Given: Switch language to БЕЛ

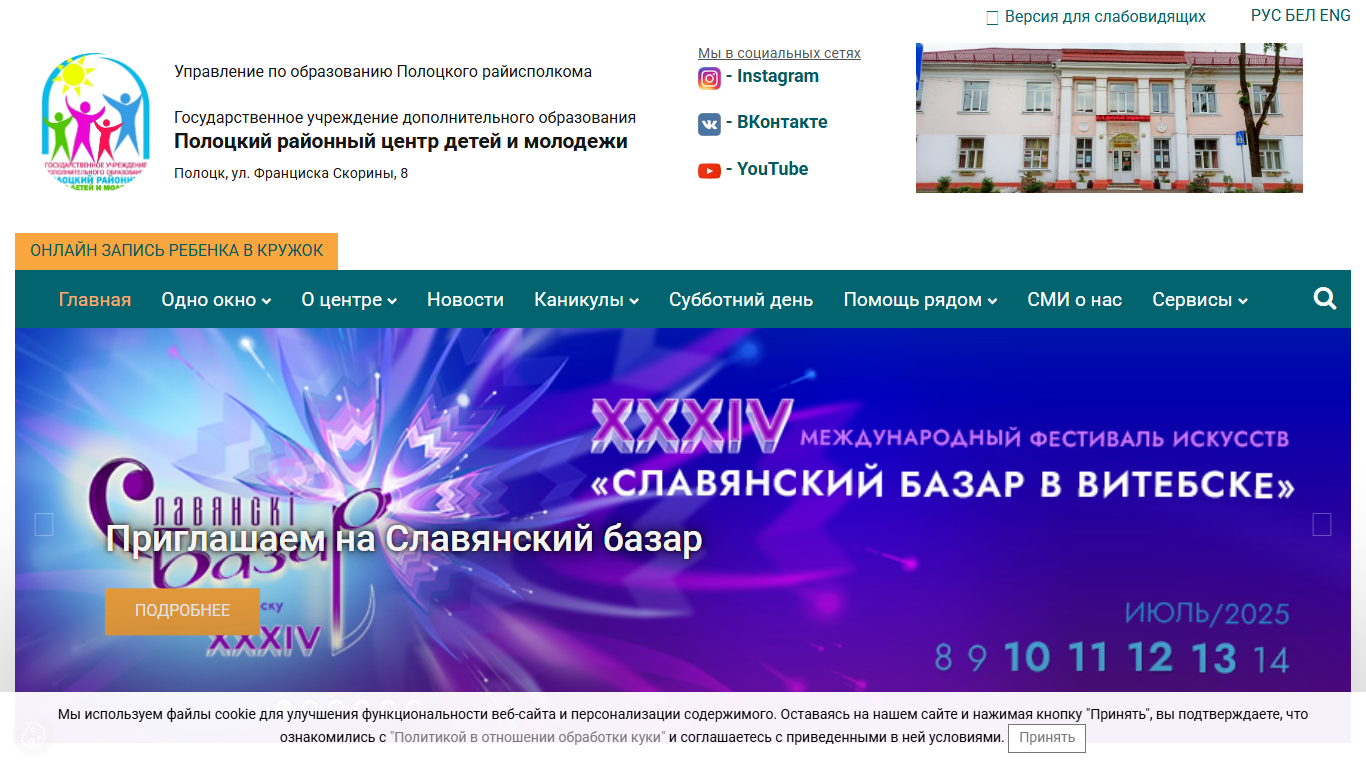Looking at the screenshot, I should click(x=1300, y=16).
